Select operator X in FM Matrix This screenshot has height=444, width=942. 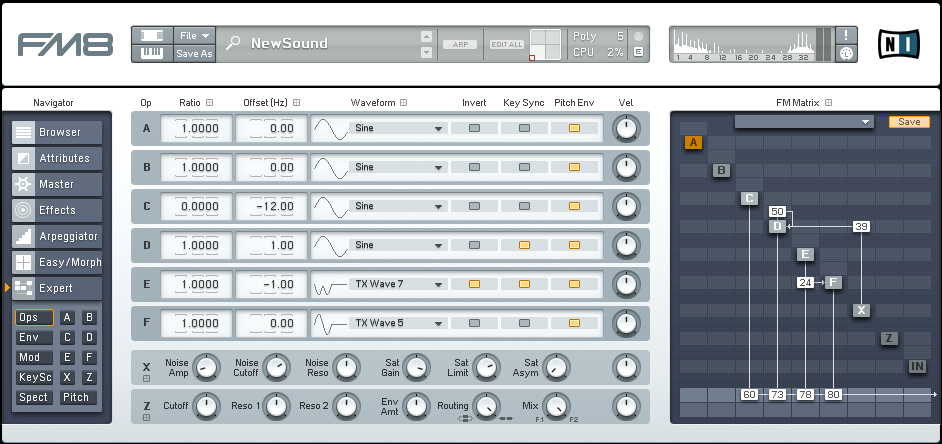coord(861,310)
